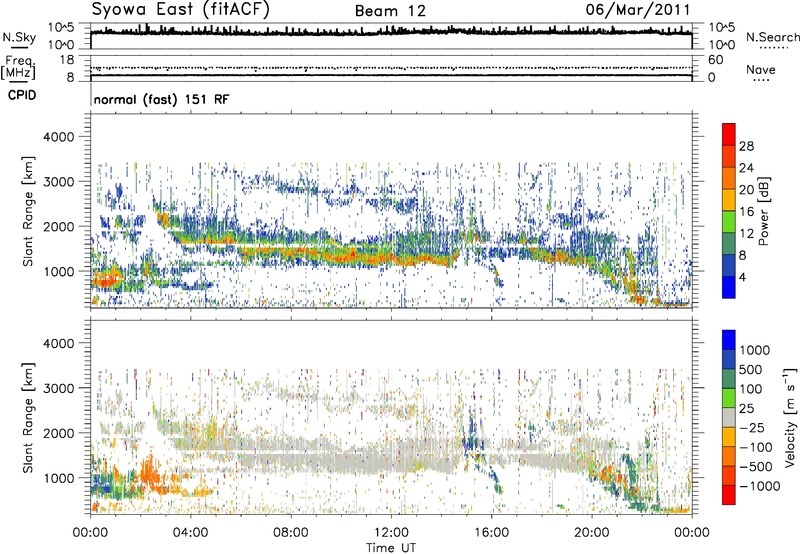Click the 'Nave' legend label
Screen dimensions: 800x554
click(x=761, y=69)
